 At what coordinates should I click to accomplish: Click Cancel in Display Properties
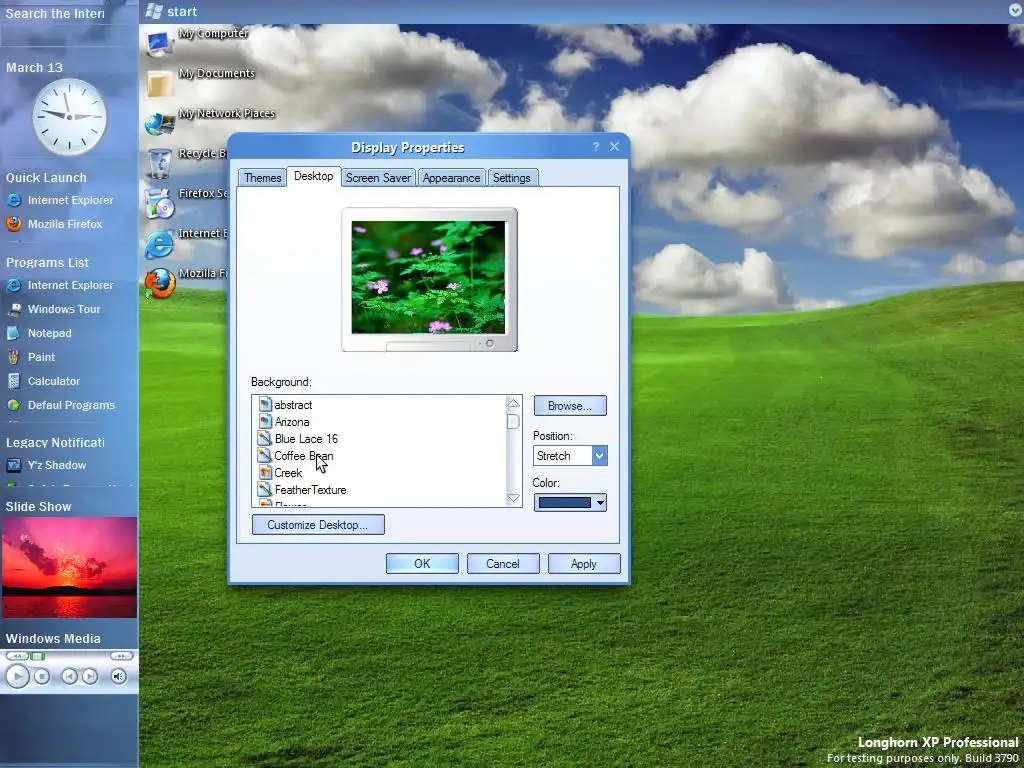coord(503,564)
